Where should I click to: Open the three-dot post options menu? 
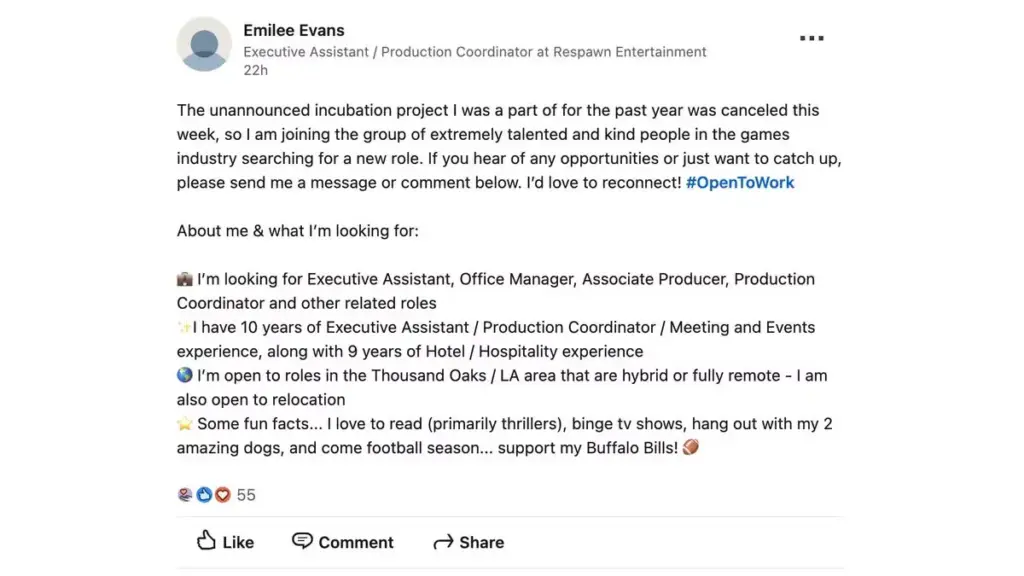tap(812, 39)
